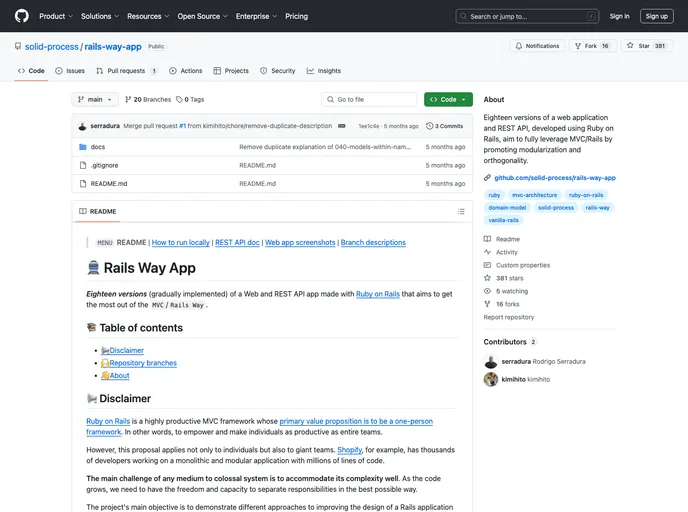Open the README outline icon
688x512 pixels.
[461, 212]
